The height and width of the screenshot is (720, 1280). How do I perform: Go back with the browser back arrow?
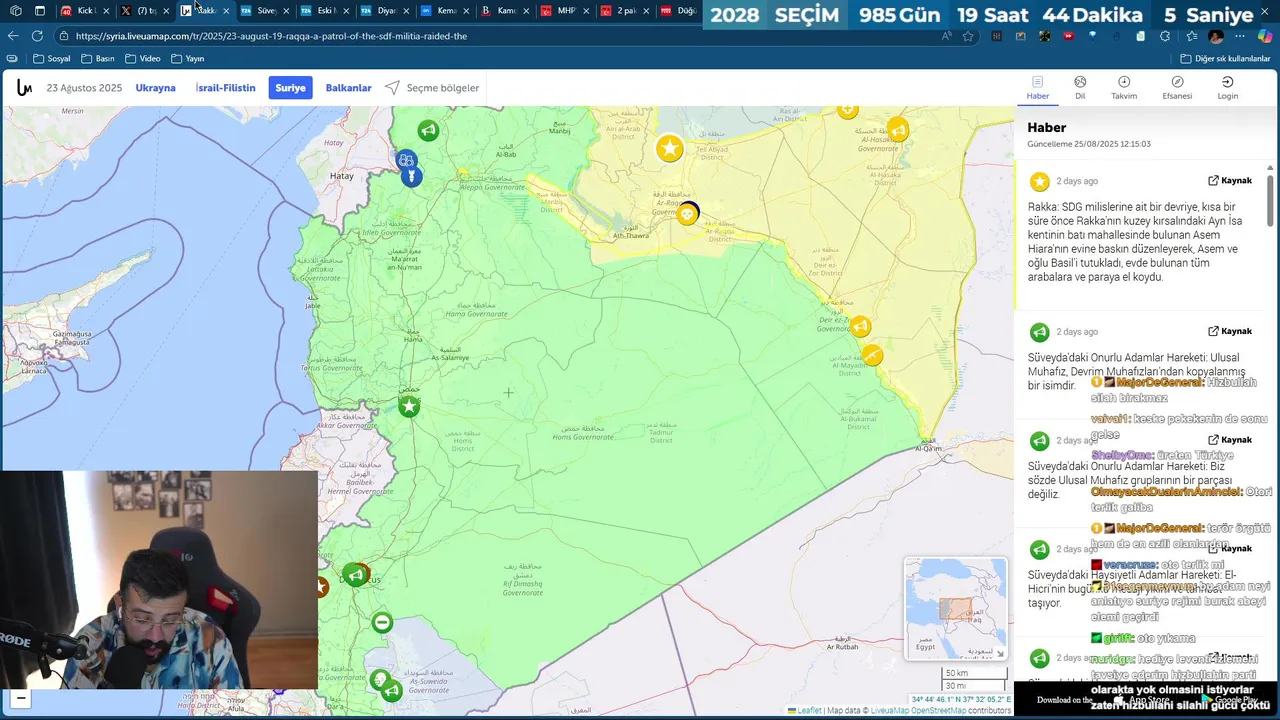coord(13,36)
